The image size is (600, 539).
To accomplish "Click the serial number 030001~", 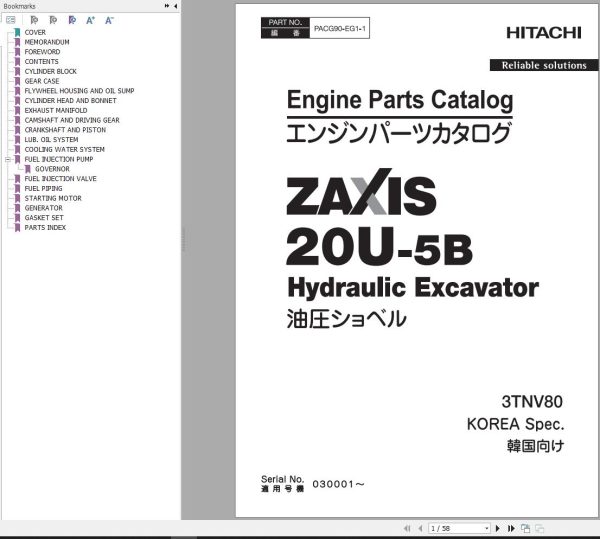I will point(338,484).
